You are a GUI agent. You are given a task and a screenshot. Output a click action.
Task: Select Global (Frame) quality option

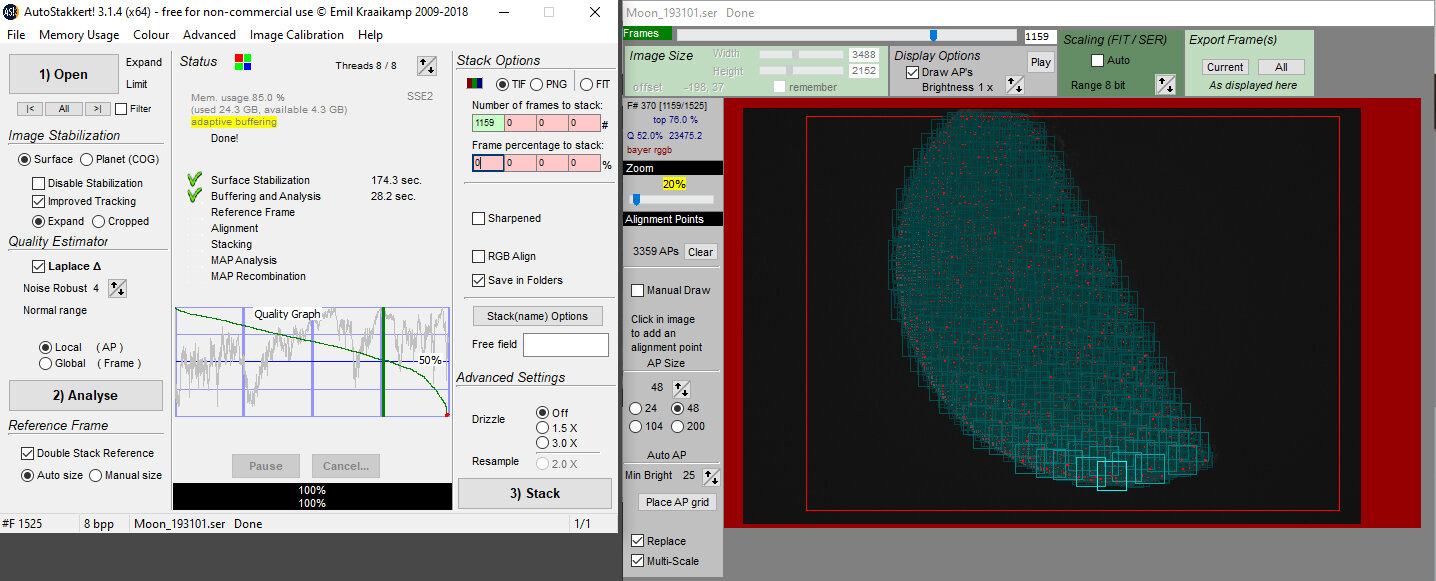click(45, 364)
